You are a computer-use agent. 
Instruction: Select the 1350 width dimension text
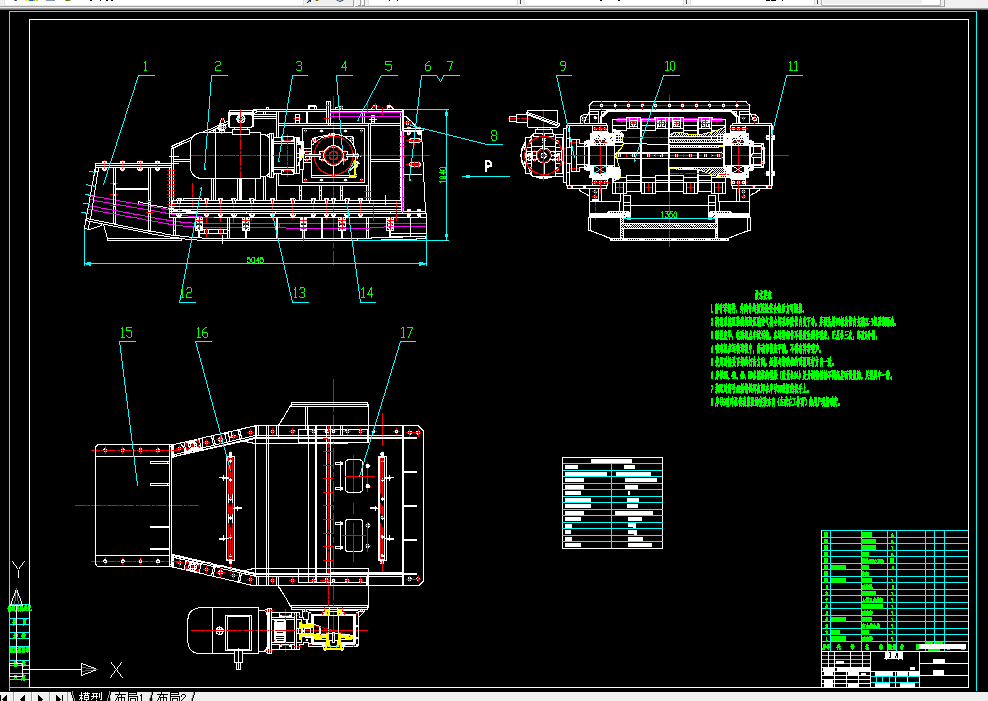669,215
